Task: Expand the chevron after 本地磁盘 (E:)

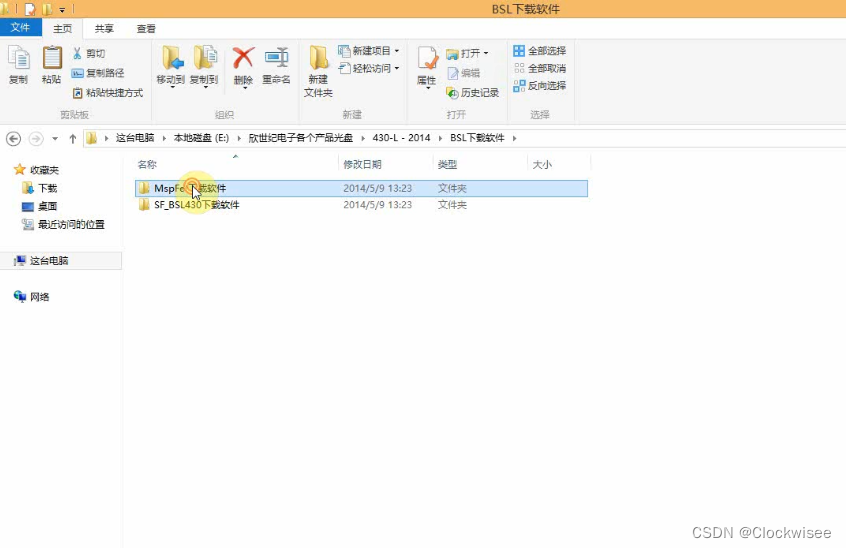Action: 239,138
